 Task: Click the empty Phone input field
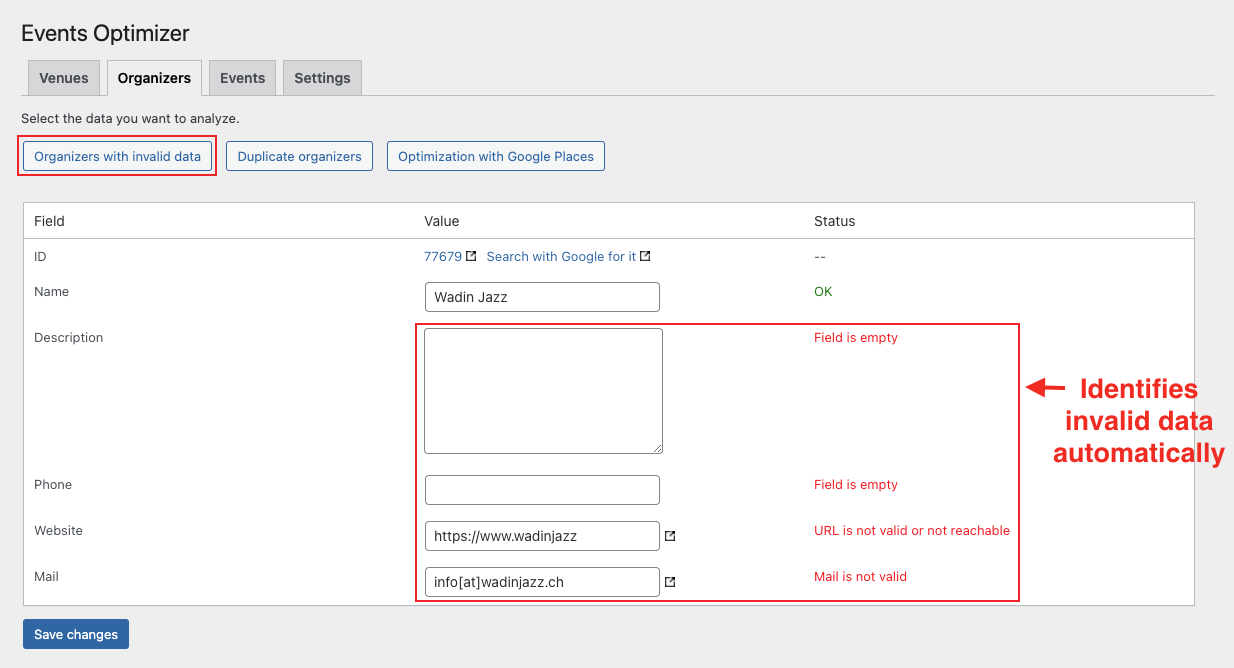[541, 490]
